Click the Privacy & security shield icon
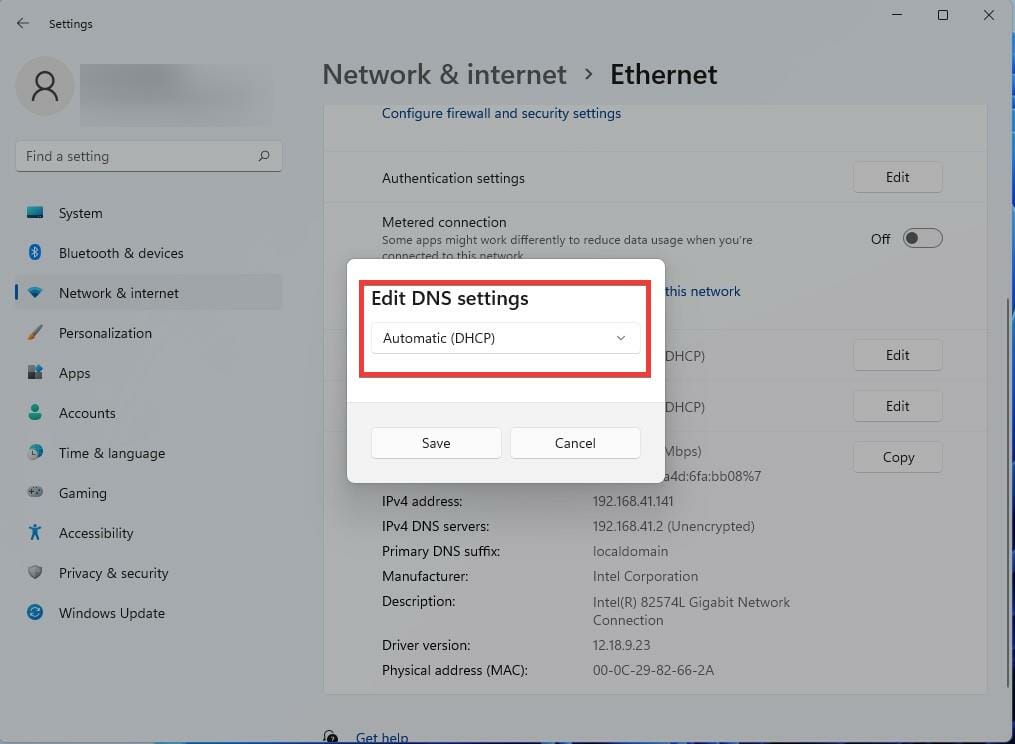The image size is (1015, 744). (35, 572)
